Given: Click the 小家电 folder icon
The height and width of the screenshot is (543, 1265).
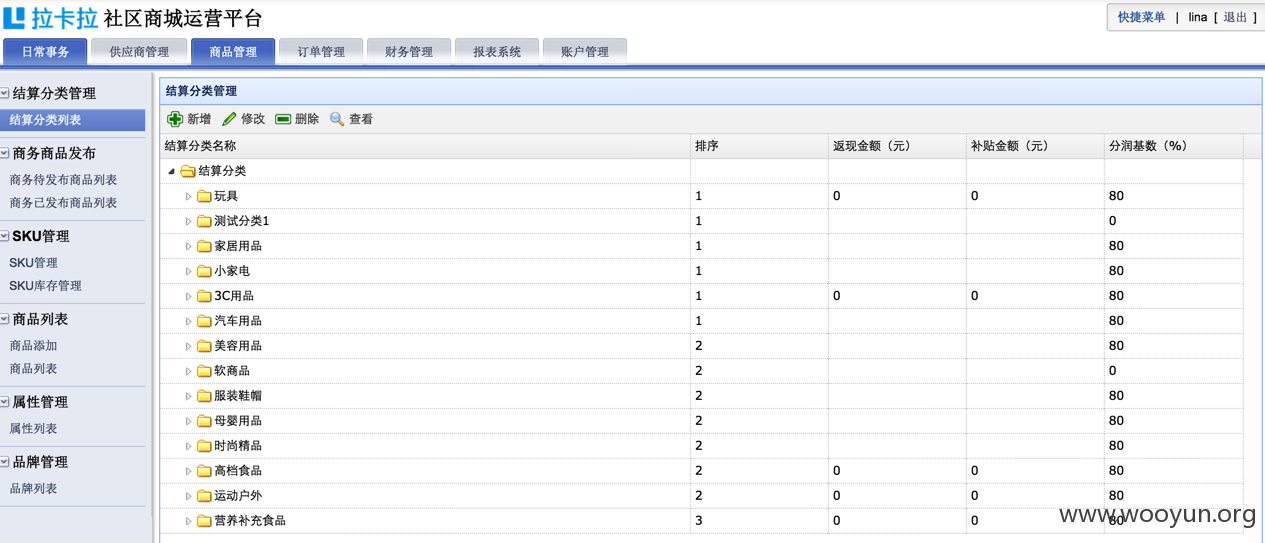Looking at the screenshot, I should coord(204,271).
